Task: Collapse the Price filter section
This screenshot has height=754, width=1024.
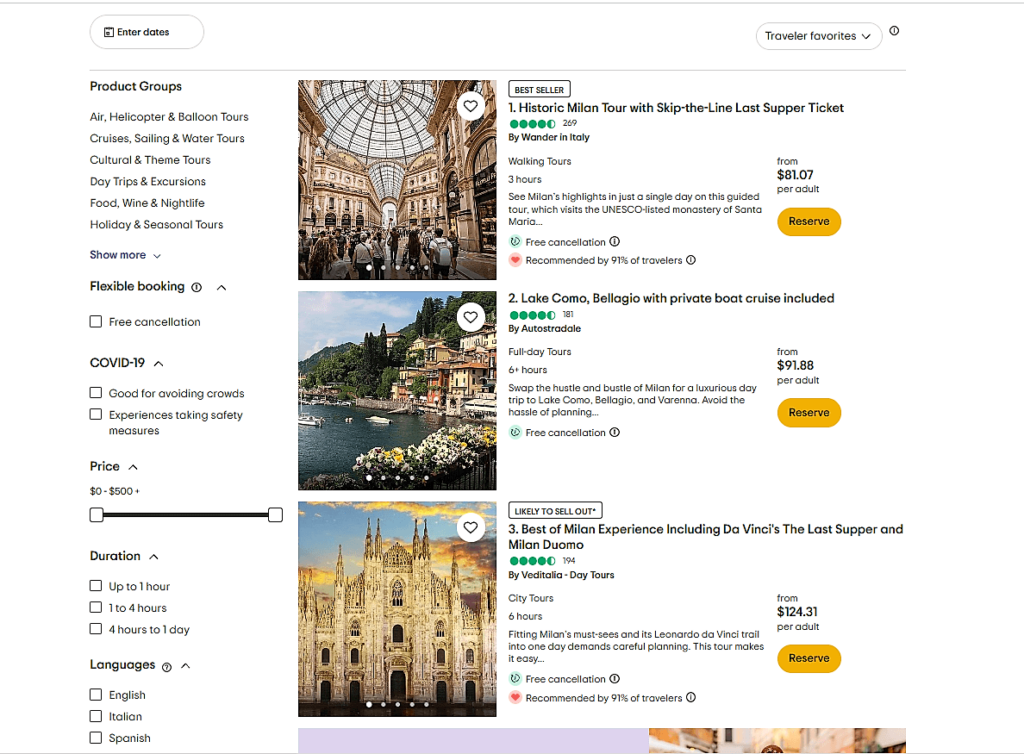Action: [x=131, y=466]
